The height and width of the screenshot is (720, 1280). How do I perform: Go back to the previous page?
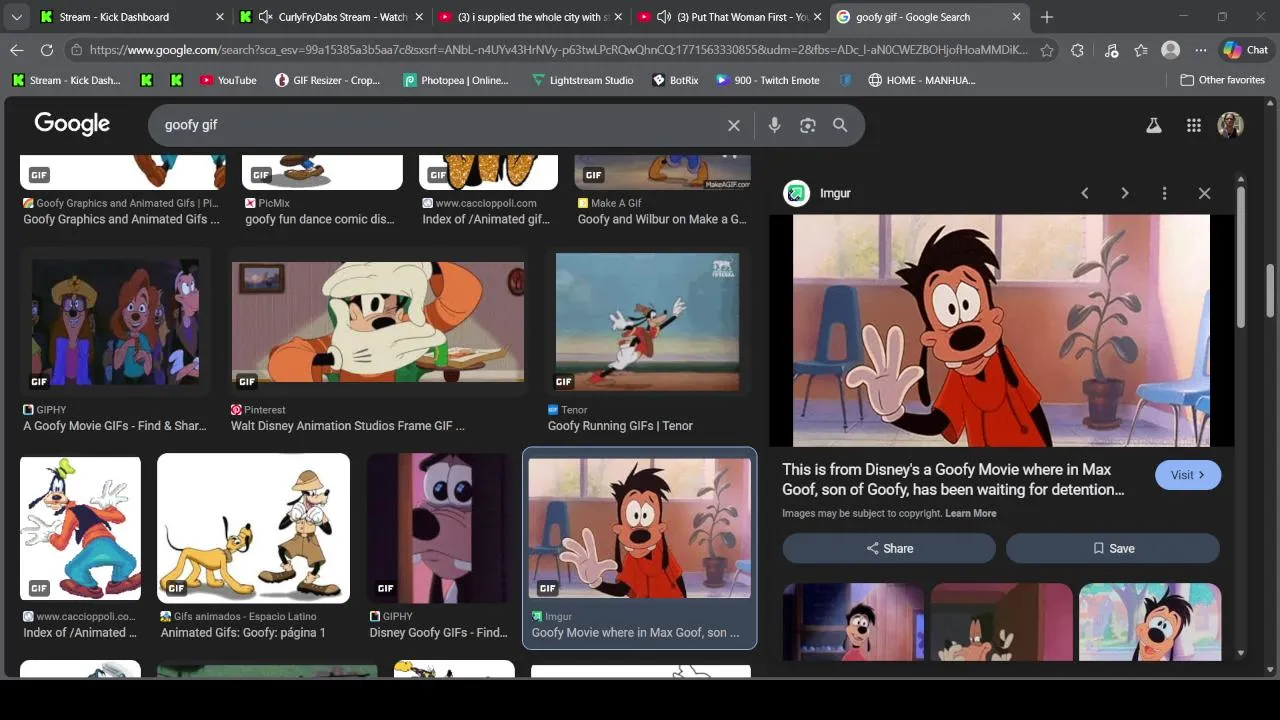coord(17,50)
